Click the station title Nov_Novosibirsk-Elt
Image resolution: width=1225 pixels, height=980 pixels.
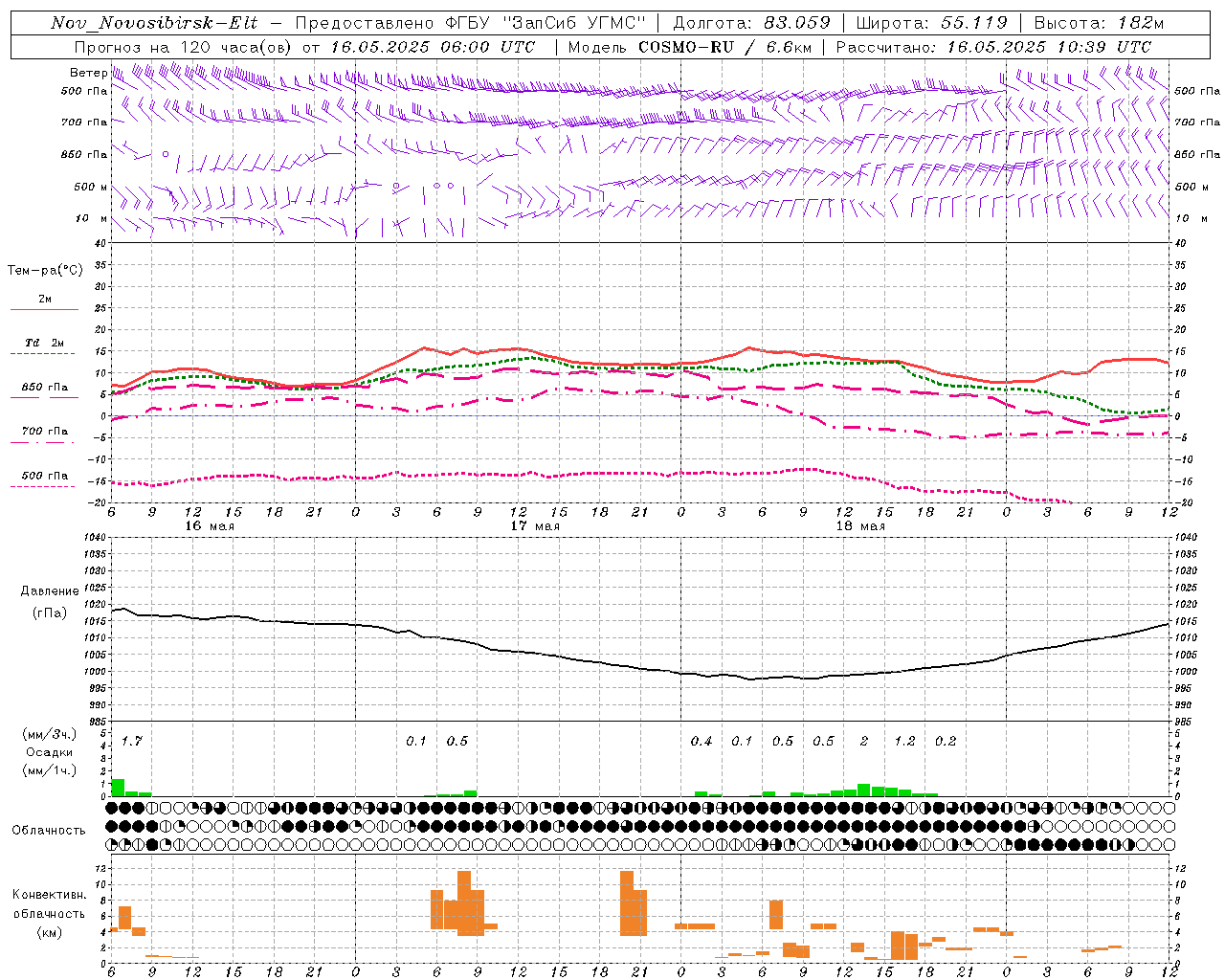[x=154, y=23]
